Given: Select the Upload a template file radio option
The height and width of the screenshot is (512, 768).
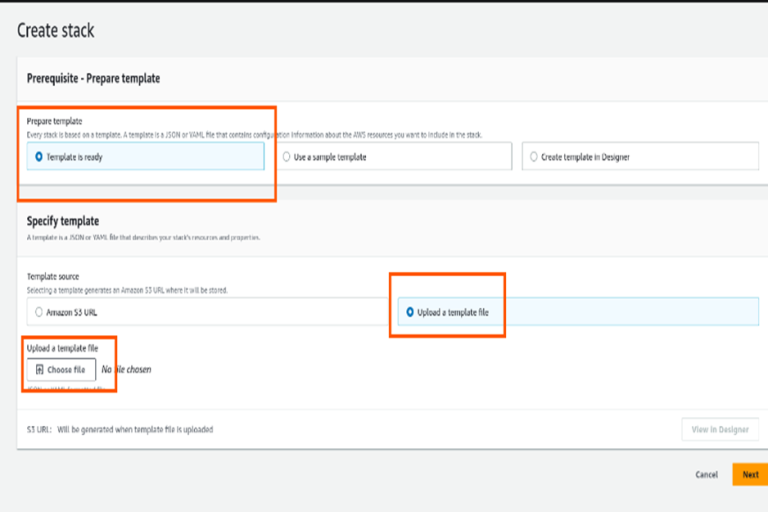Looking at the screenshot, I should click(578, 312).
